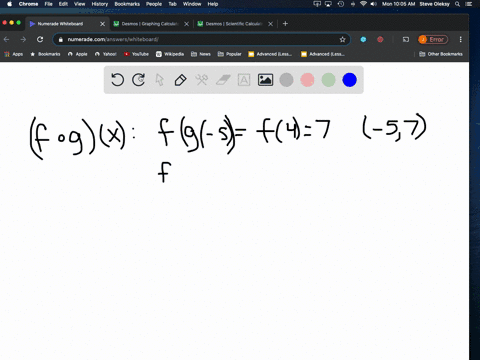The image size is (480, 360).
Task: Open the YouTube bookmark
Action: pos(136,54)
